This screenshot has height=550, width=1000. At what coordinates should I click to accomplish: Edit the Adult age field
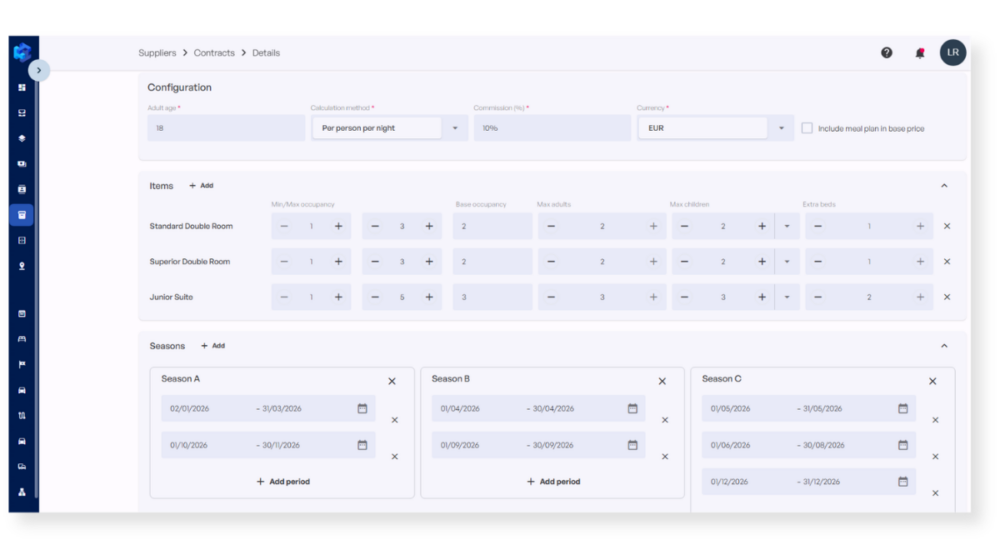226,128
